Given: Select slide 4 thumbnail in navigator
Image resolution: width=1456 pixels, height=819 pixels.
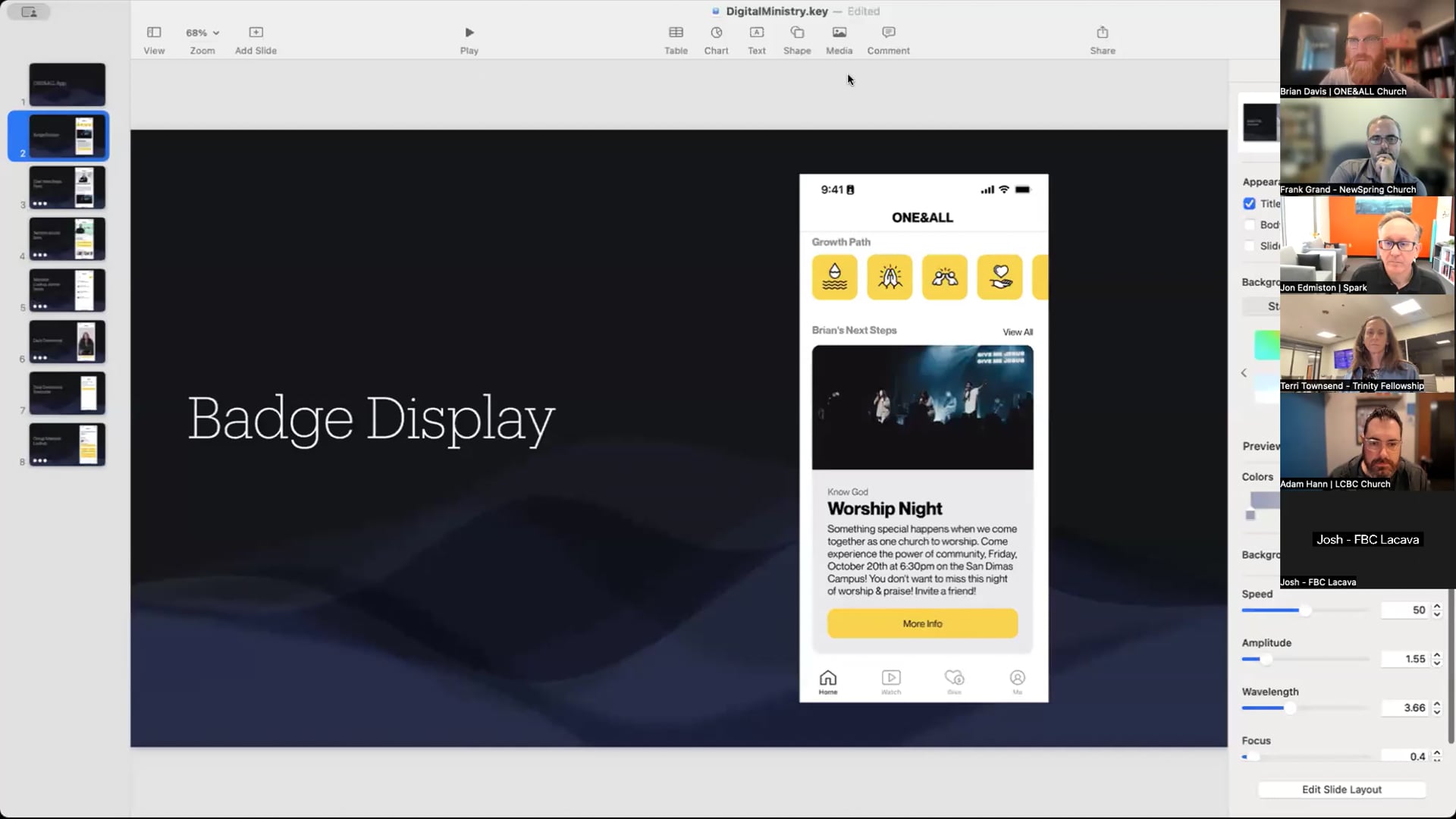Looking at the screenshot, I should coord(67,239).
